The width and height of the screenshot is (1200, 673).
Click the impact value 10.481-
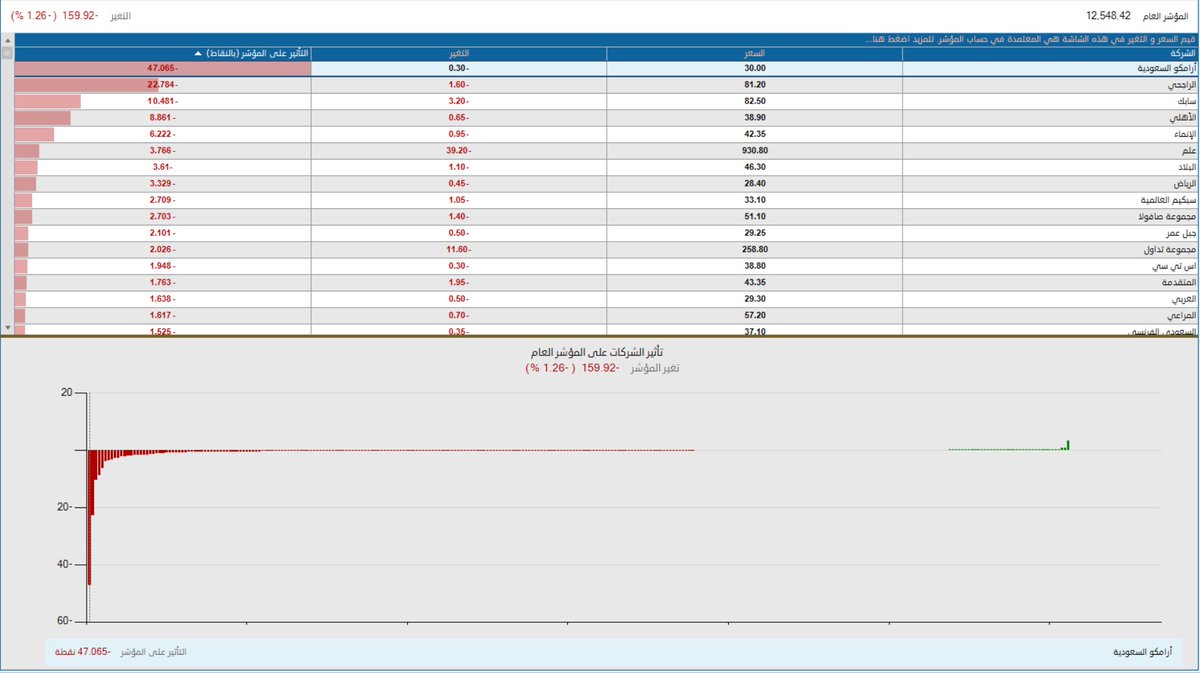(x=162, y=102)
